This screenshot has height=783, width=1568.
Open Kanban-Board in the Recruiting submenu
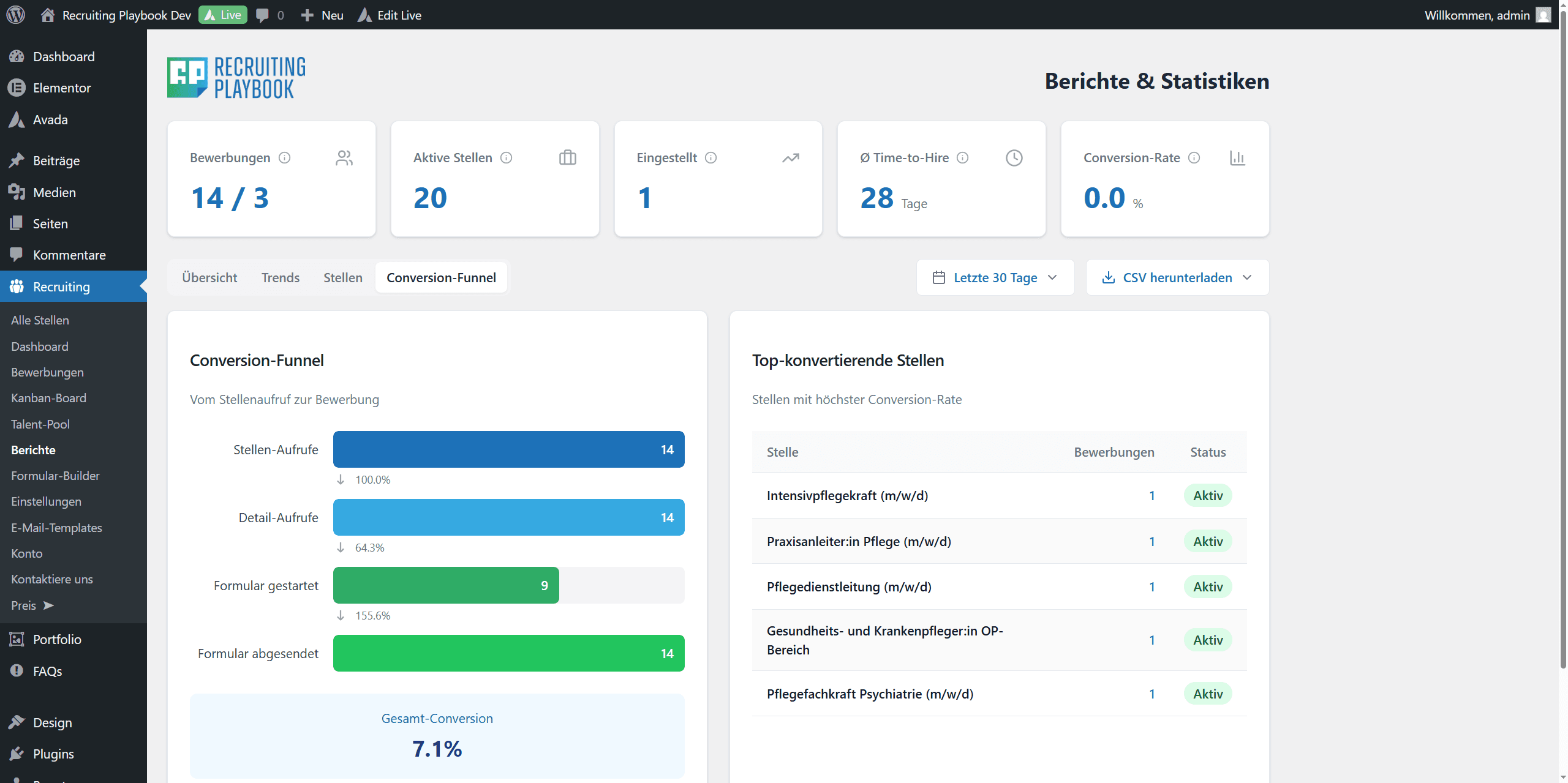point(48,398)
